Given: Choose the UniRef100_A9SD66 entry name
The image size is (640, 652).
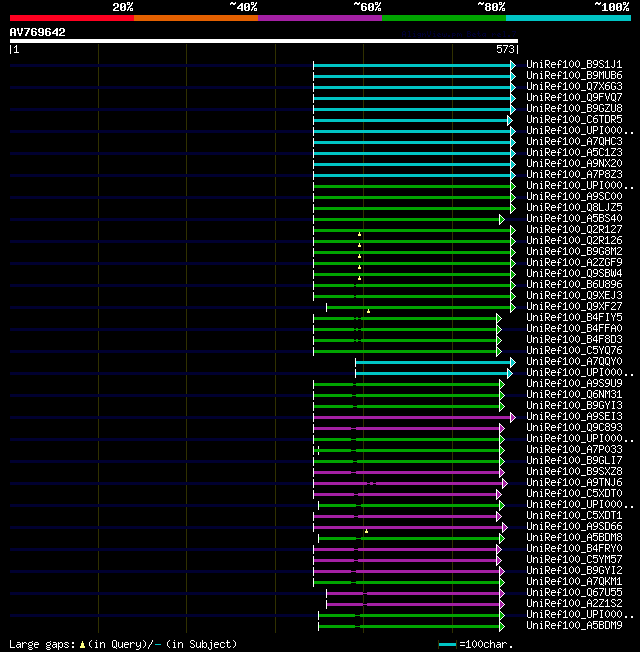Looking at the screenshot, I should coord(574,526).
